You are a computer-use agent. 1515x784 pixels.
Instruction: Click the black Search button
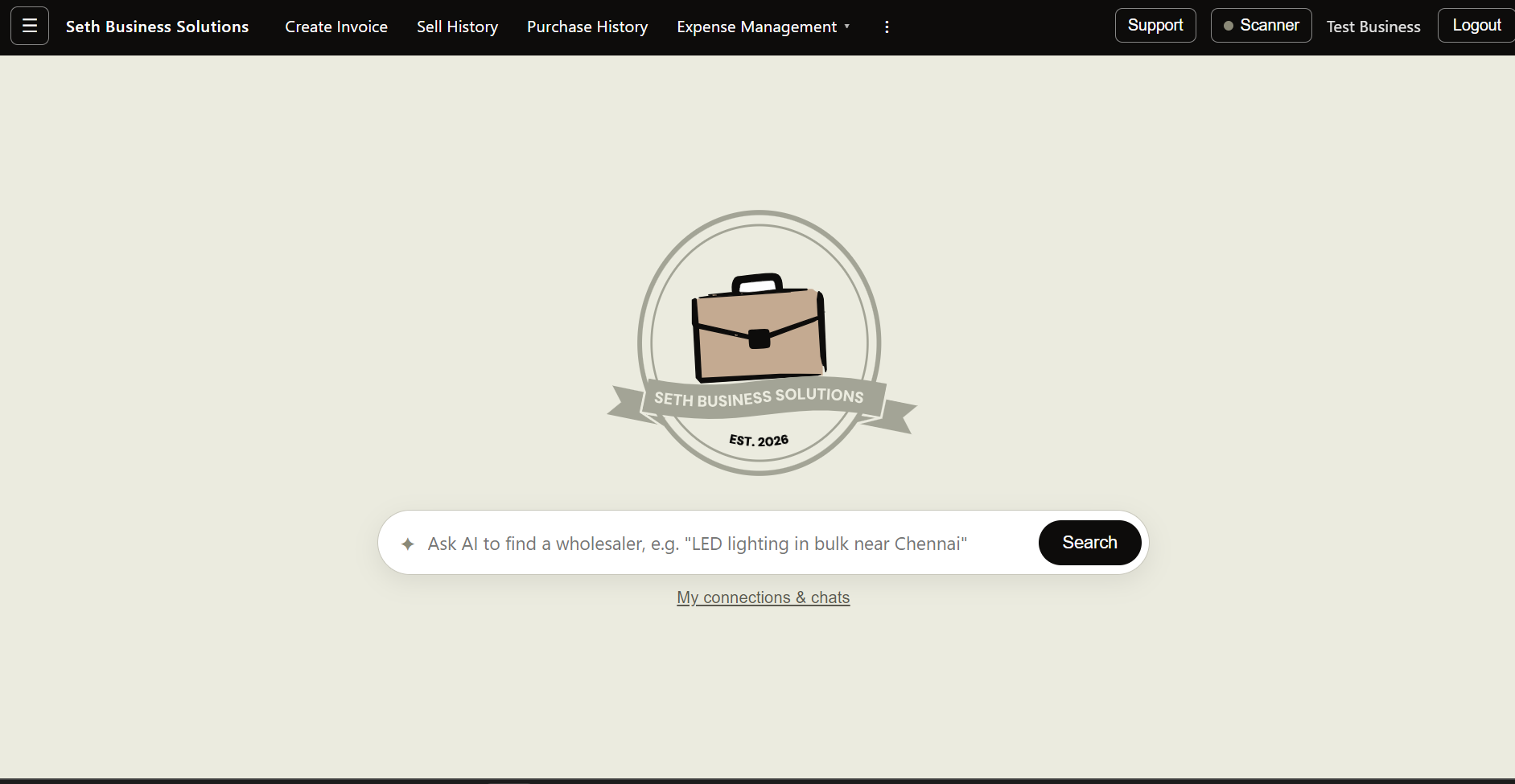click(1089, 543)
